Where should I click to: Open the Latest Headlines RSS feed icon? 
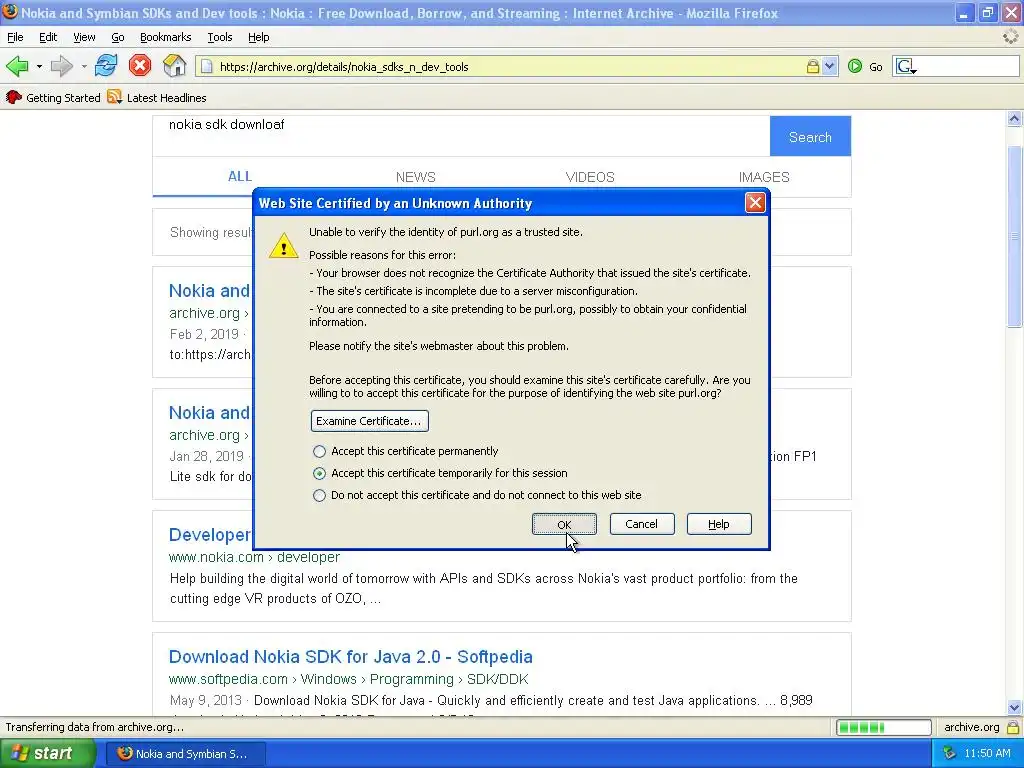point(114,97)
